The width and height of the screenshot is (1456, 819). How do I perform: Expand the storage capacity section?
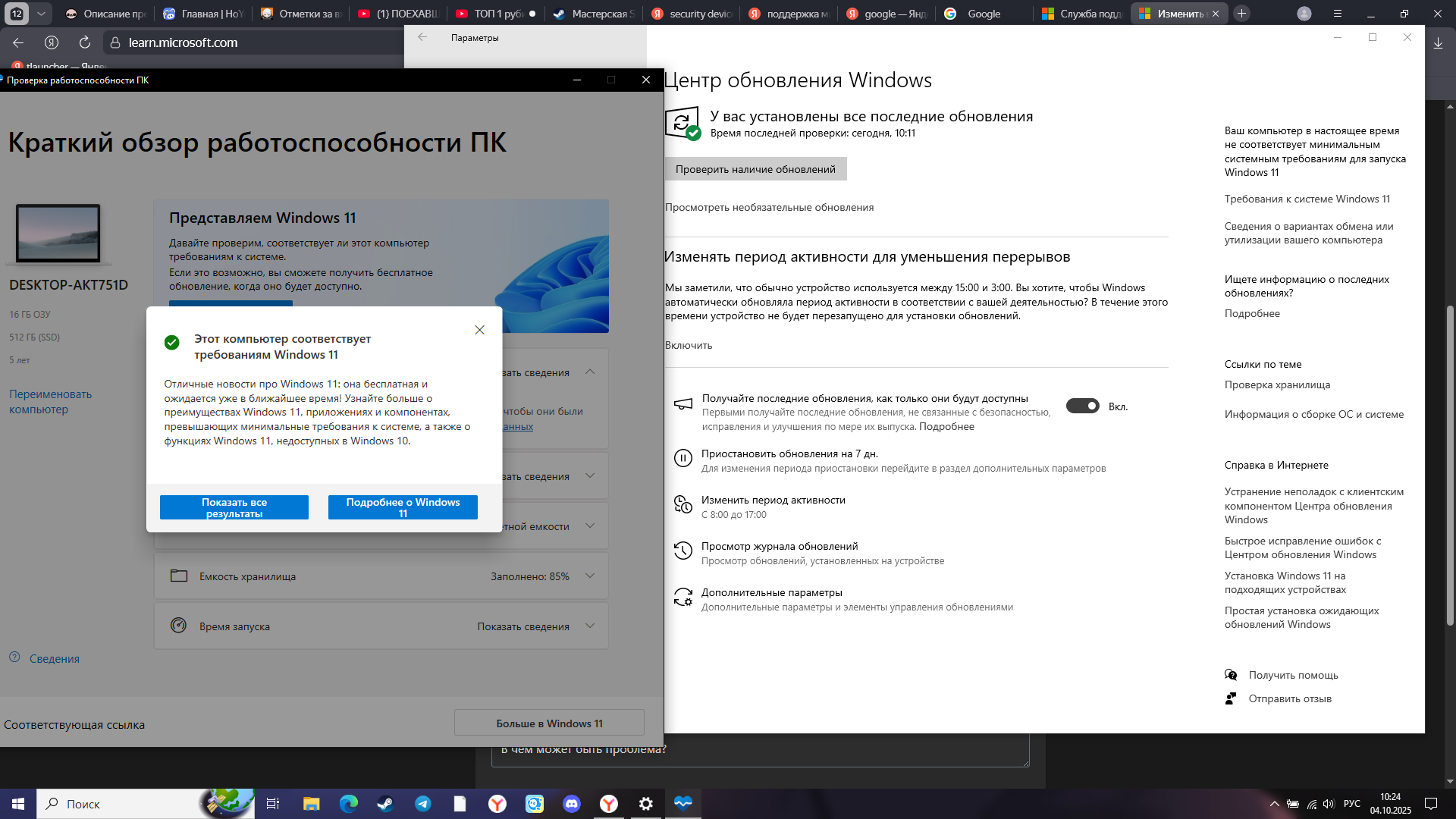tap(590, 576)
